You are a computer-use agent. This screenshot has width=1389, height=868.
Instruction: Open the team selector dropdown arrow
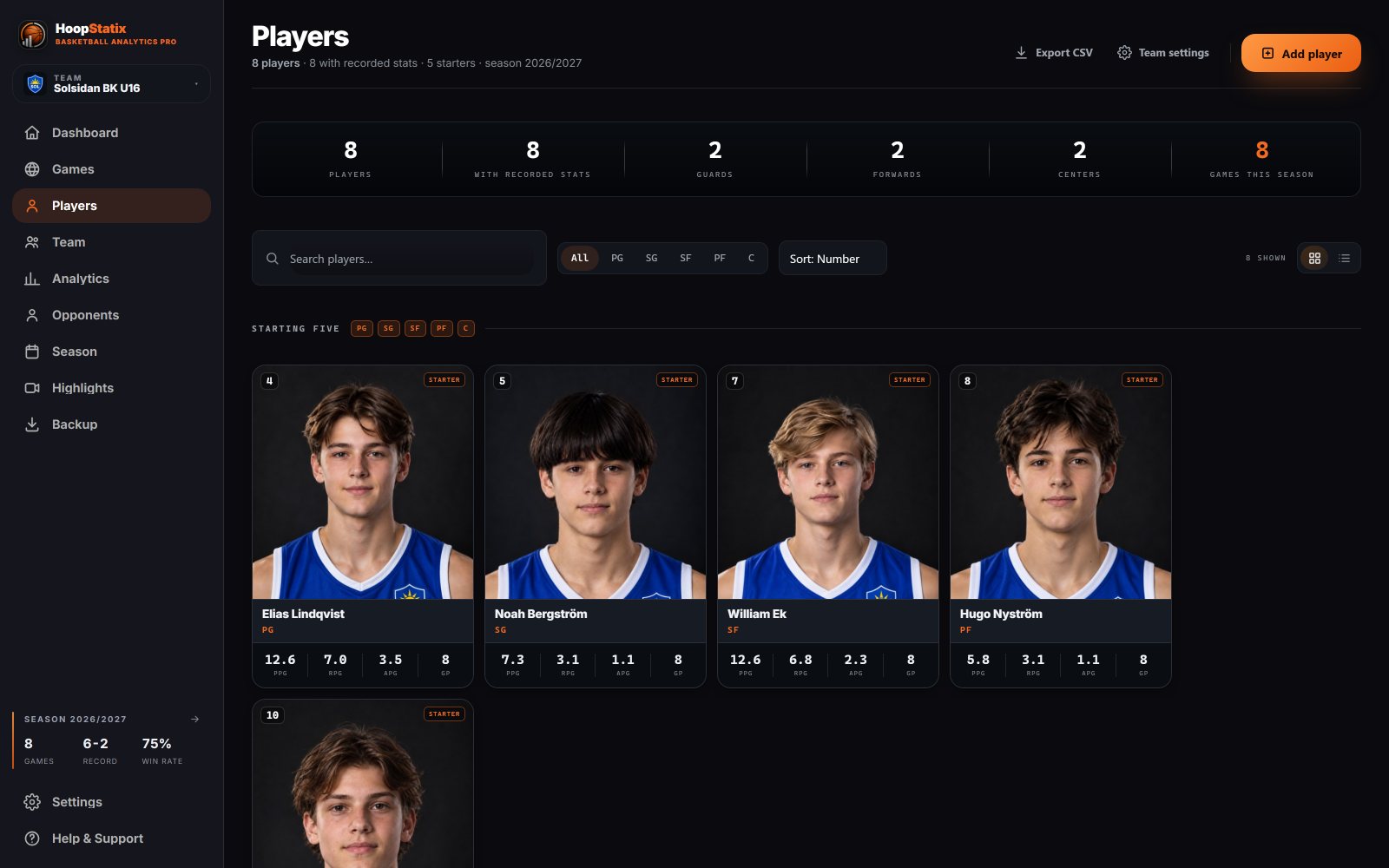[x=196, y=83]
